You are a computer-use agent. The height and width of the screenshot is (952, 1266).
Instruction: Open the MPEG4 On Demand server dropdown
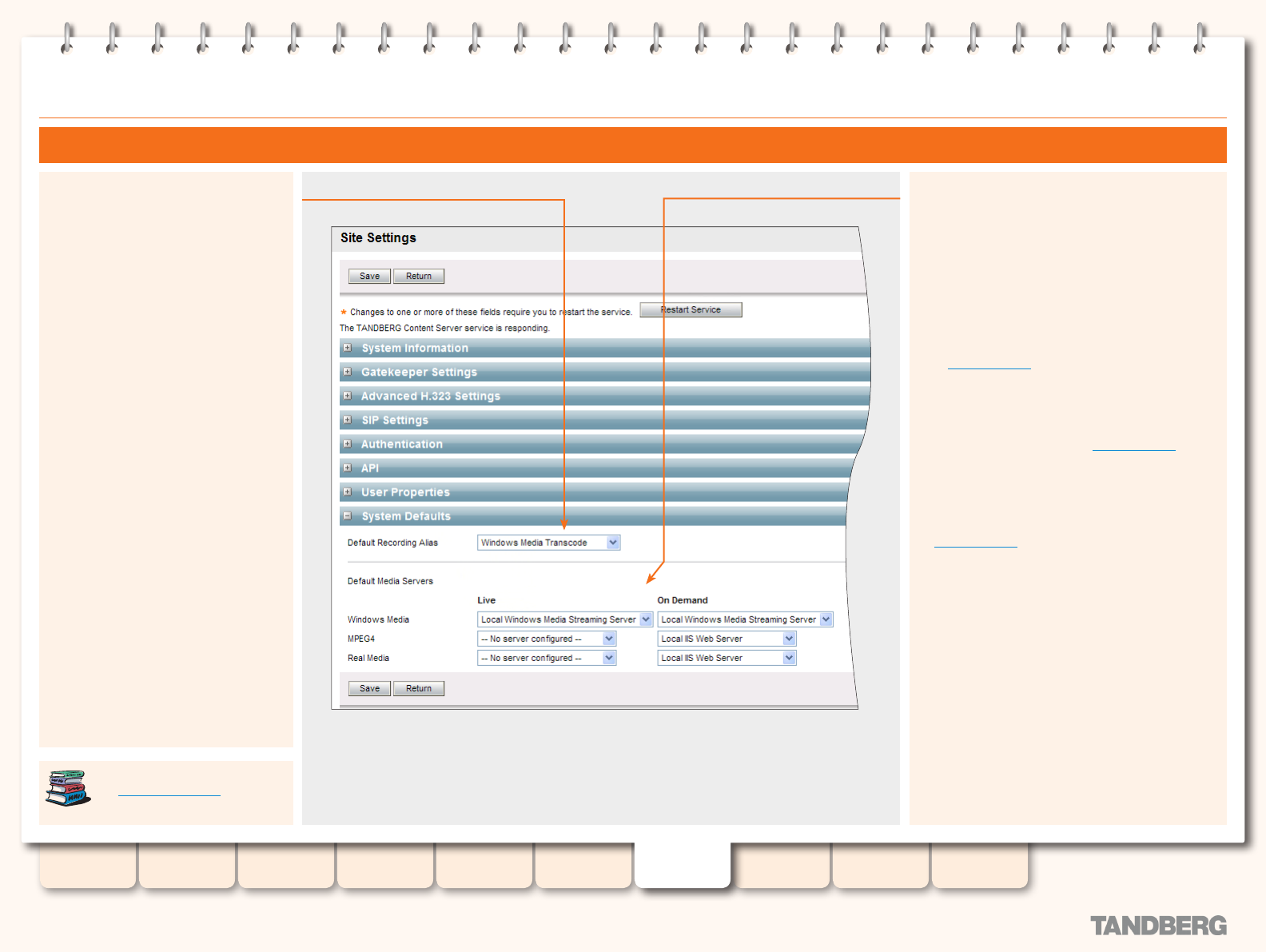pyautogui.click(x=727, y=639)
